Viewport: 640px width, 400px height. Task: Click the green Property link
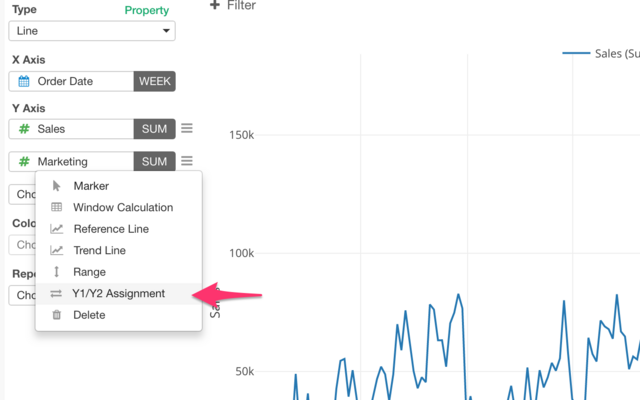pyautogui.click(x=146, y=10)
